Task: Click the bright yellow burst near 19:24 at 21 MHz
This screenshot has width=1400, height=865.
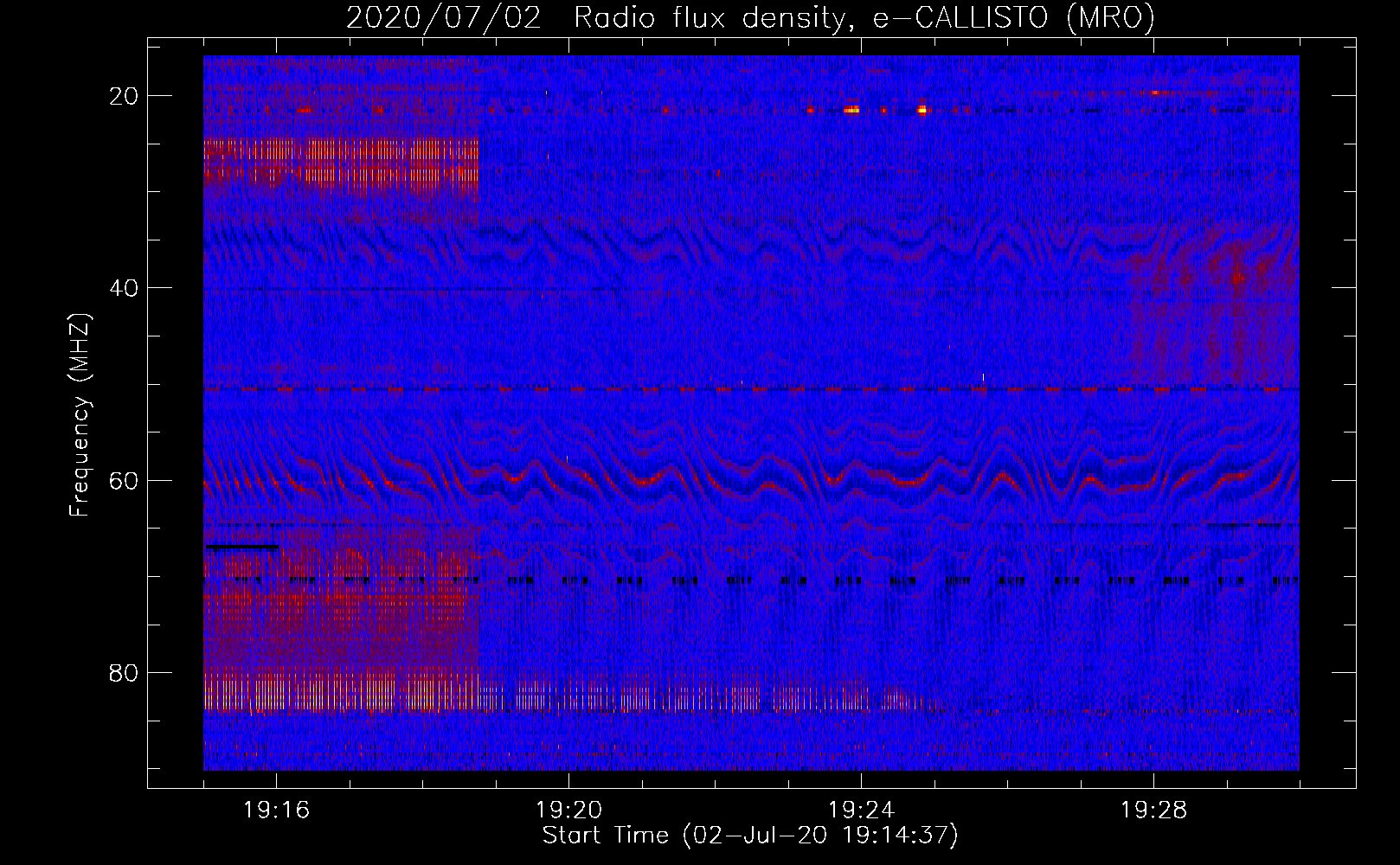Action: 852,110
